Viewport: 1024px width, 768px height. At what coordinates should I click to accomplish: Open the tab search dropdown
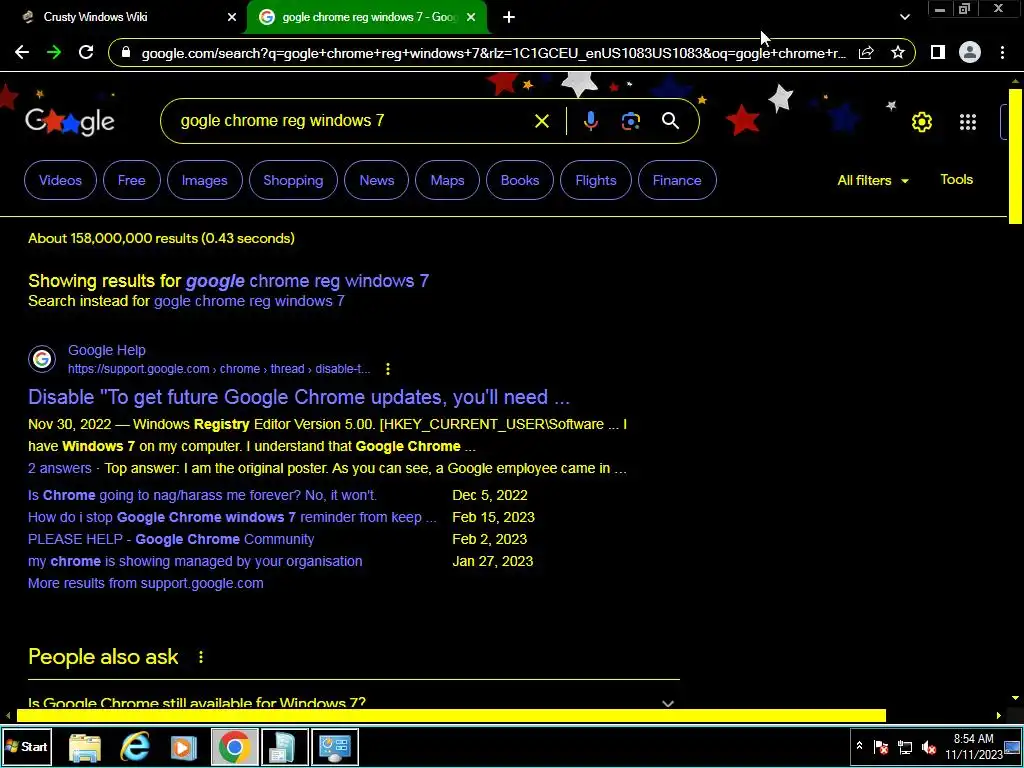pos(904,17)
